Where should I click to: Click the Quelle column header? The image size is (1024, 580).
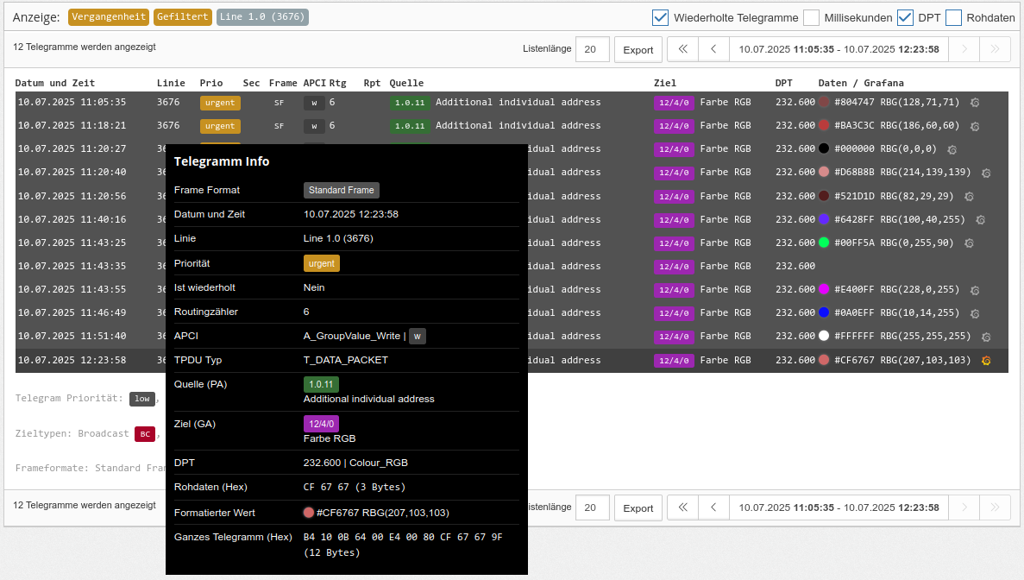[407, 83]
